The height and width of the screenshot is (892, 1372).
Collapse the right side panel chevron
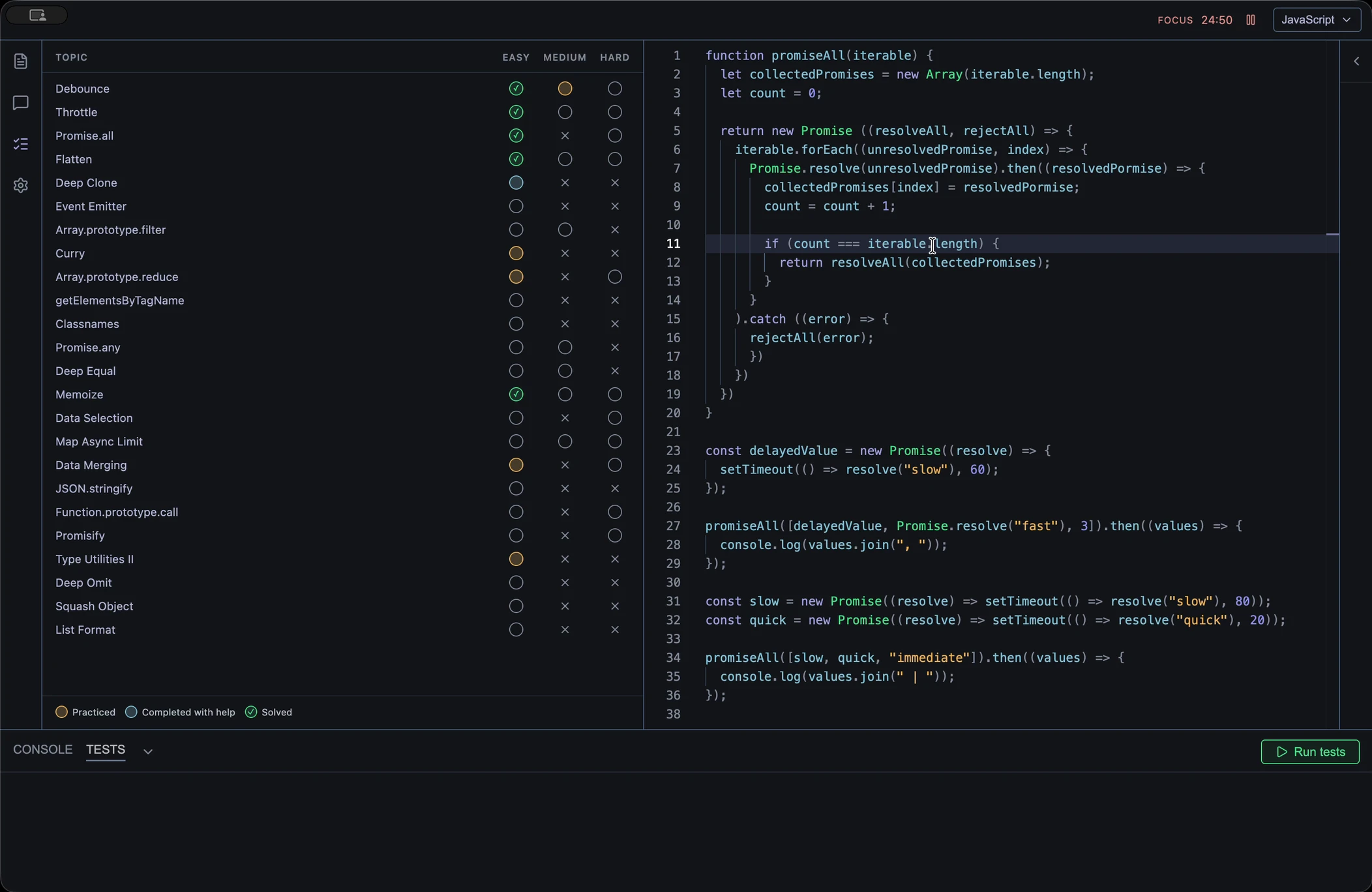(x=1356, y=61)
